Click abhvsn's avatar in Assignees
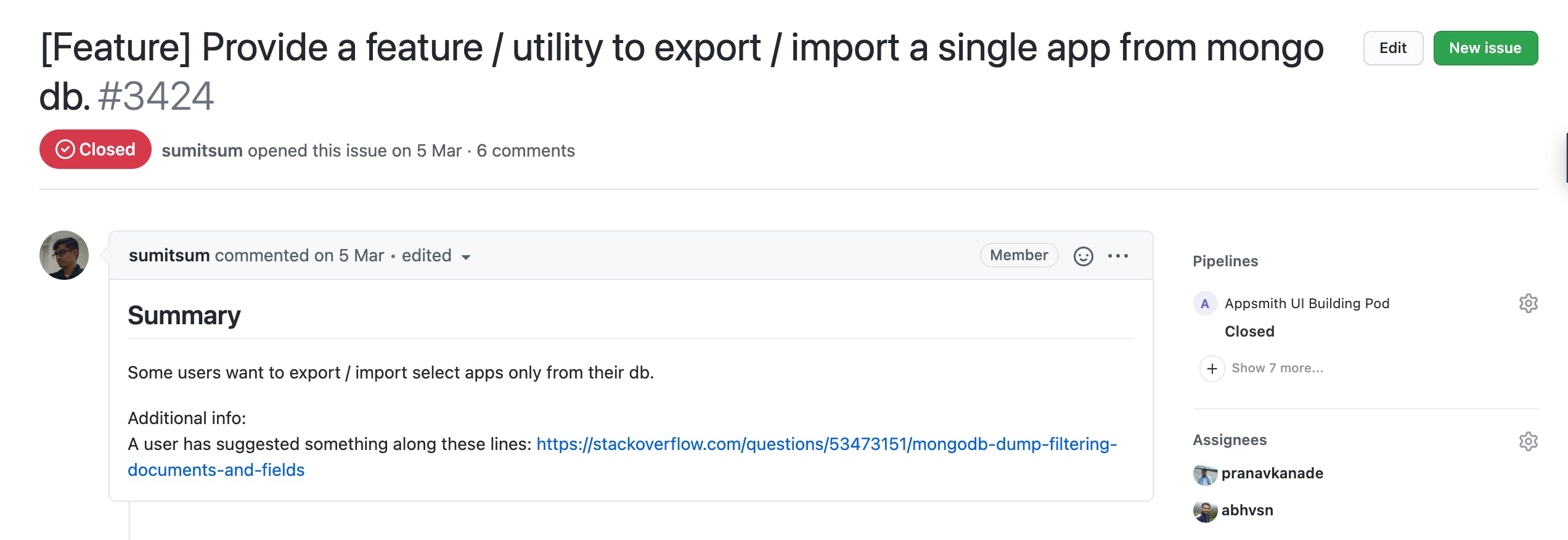 click(1205, 511)
